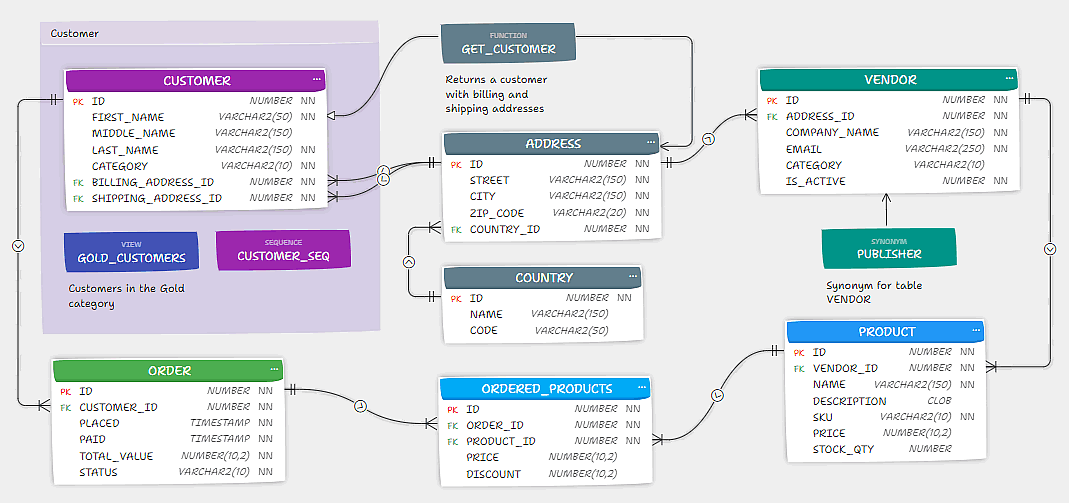Screen dimensions: 1069x503
Task: Open the CUSTOMER table options menu (…)
Action: 317,79
